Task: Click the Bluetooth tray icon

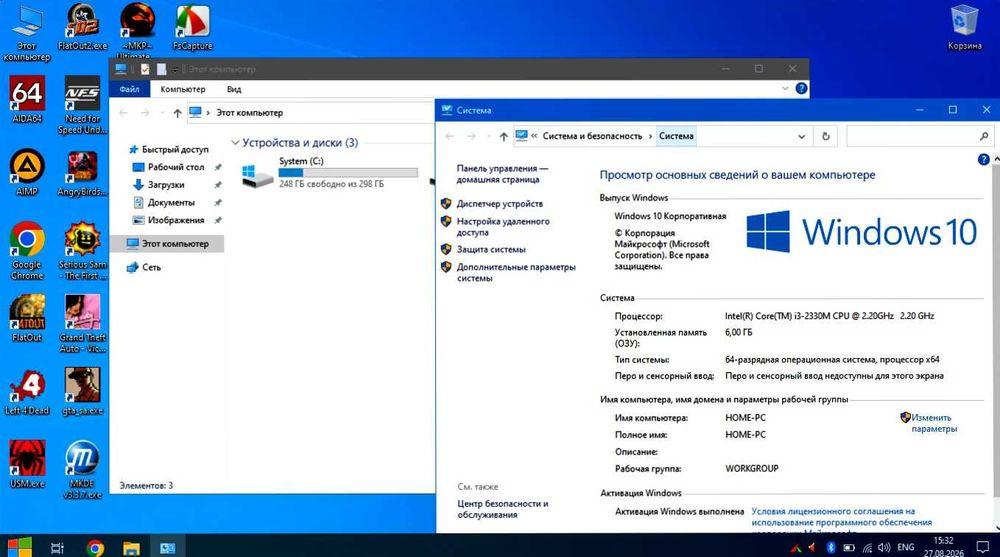Action: 830,547
